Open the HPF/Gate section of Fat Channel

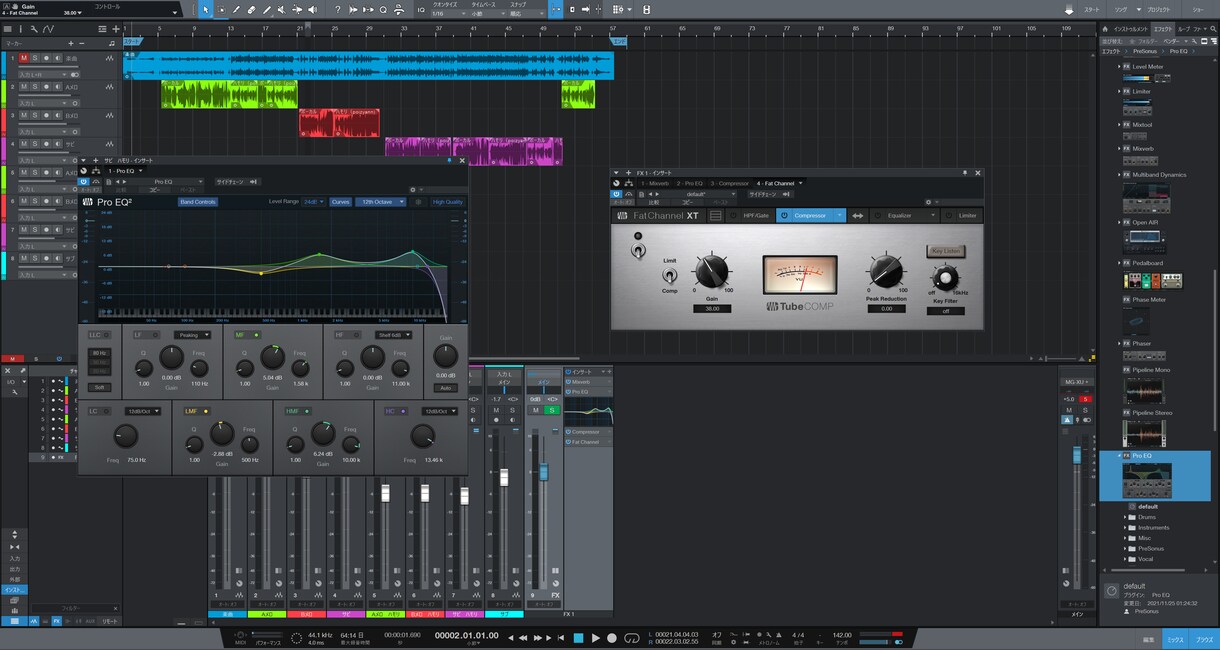point(756,215)
